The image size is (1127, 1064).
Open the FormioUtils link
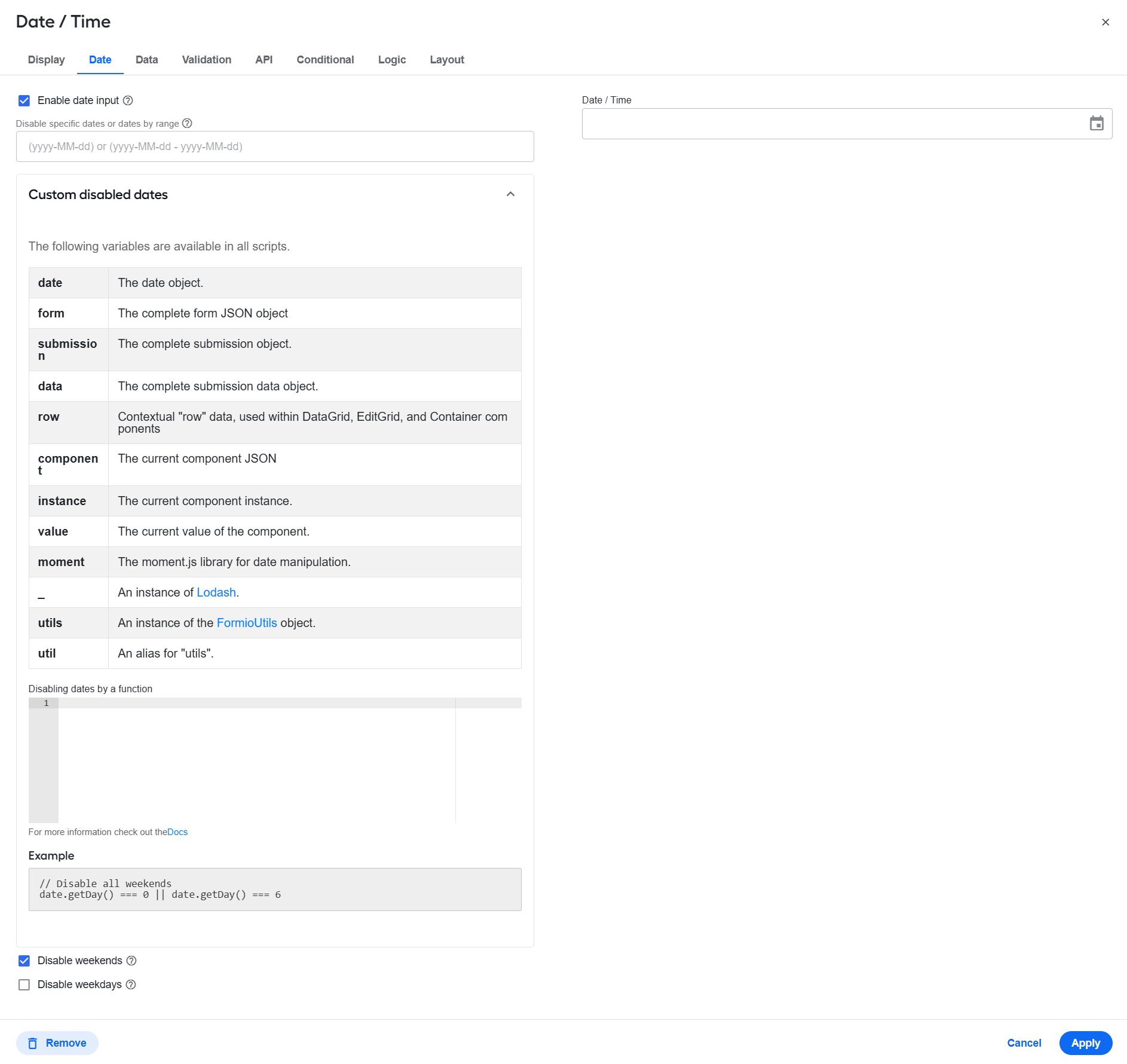click(247, 623)
